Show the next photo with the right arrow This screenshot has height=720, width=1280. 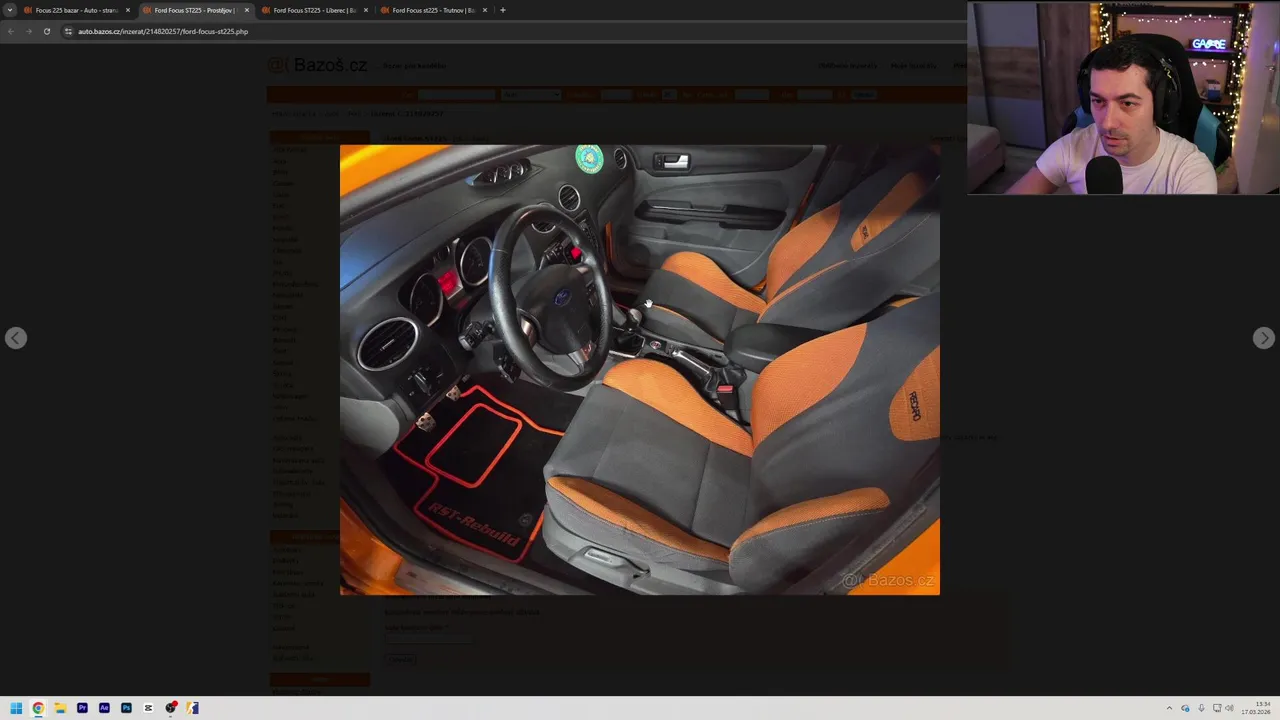1263,338
